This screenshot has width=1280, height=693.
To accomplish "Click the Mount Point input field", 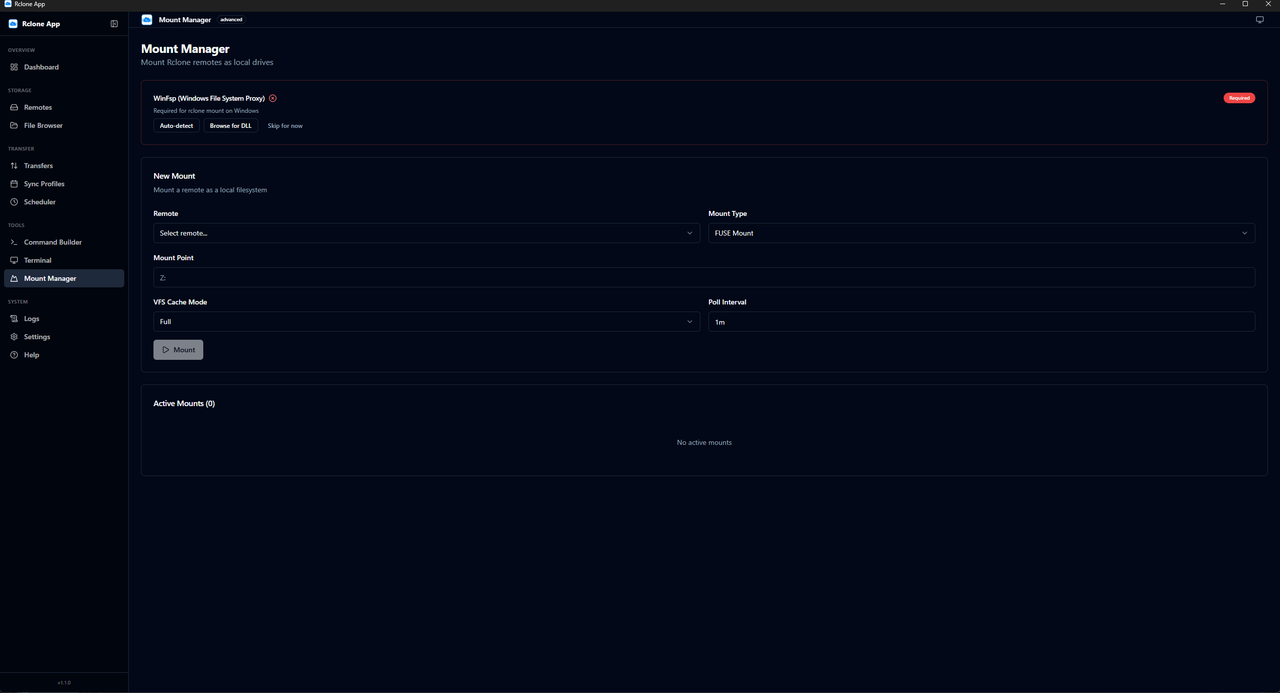I will tap(704, 278).
